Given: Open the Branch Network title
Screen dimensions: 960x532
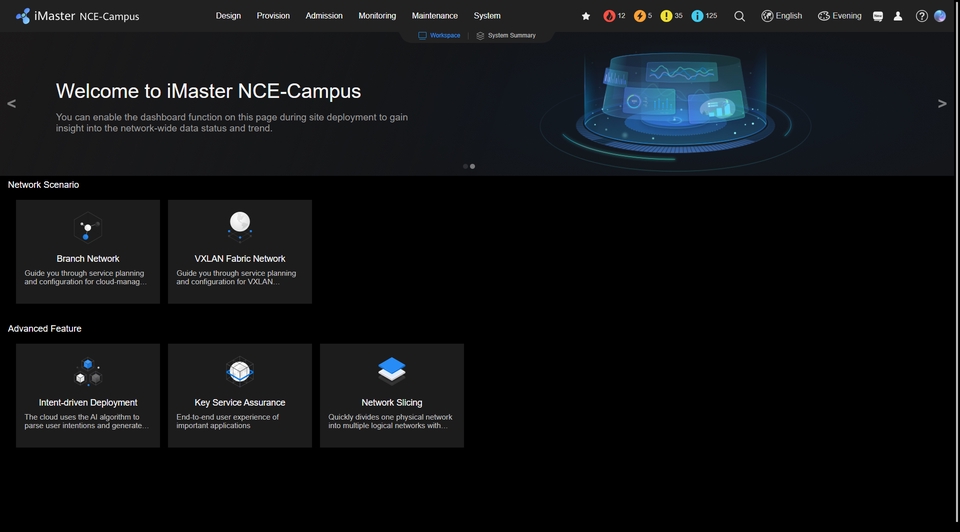Looking at the screenshot, I should click(88, 259).
